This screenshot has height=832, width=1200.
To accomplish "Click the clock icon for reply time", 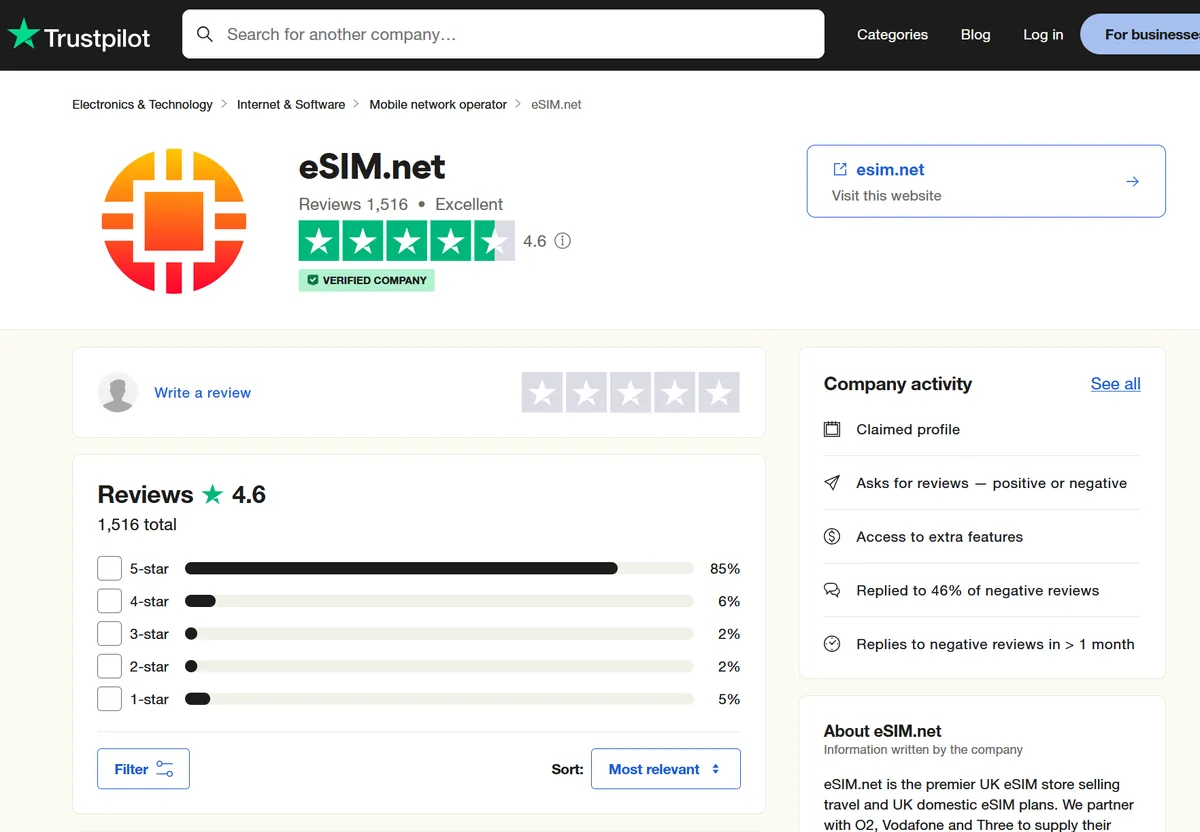I will (832, 644).
